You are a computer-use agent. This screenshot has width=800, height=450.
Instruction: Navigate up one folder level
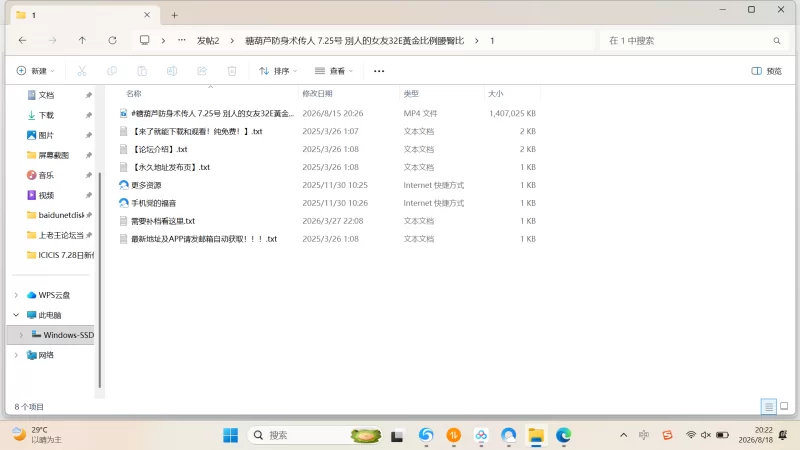click(82, 40)
